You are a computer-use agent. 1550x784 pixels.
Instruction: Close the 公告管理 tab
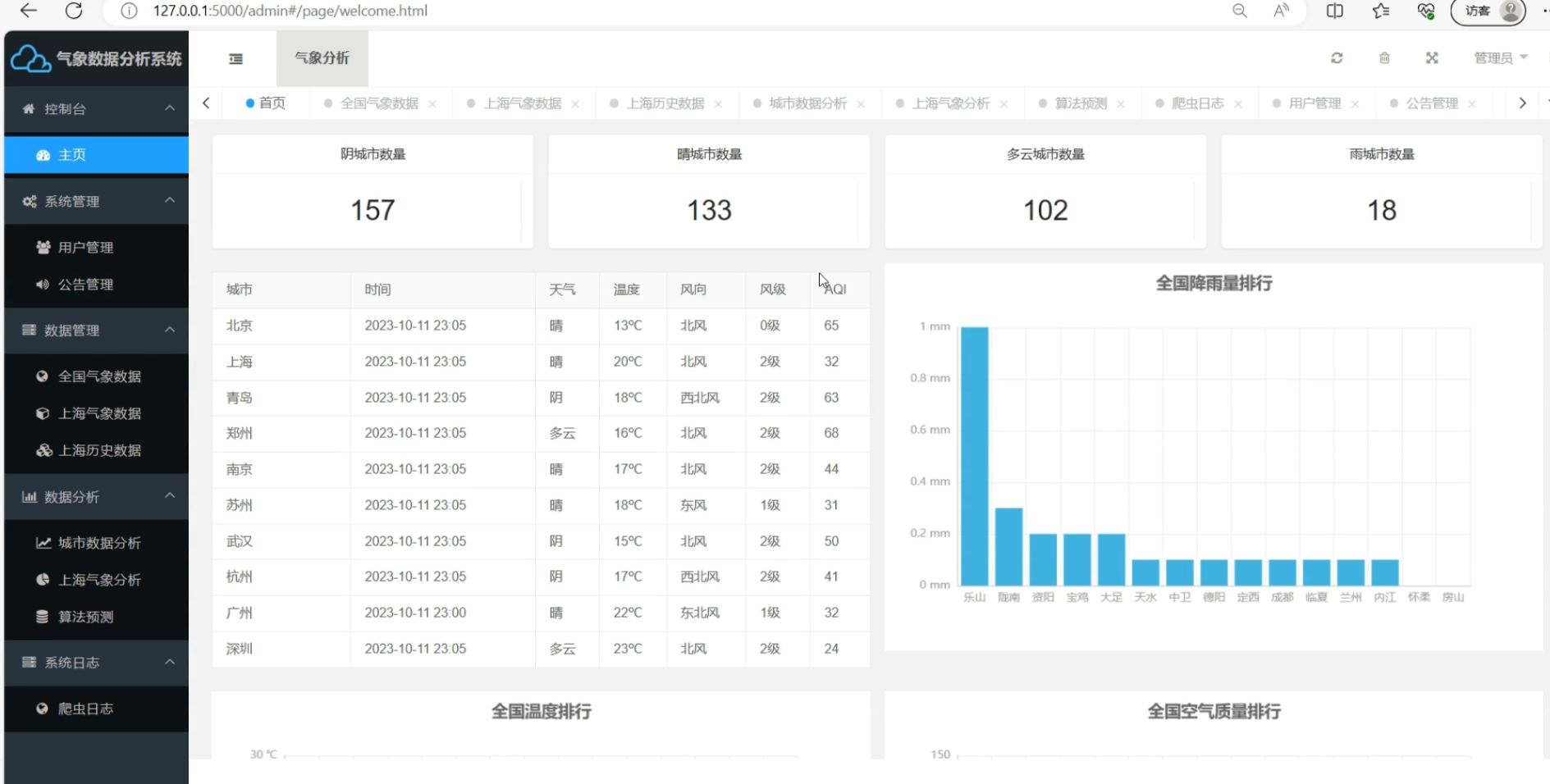[x=1472, y=104]
